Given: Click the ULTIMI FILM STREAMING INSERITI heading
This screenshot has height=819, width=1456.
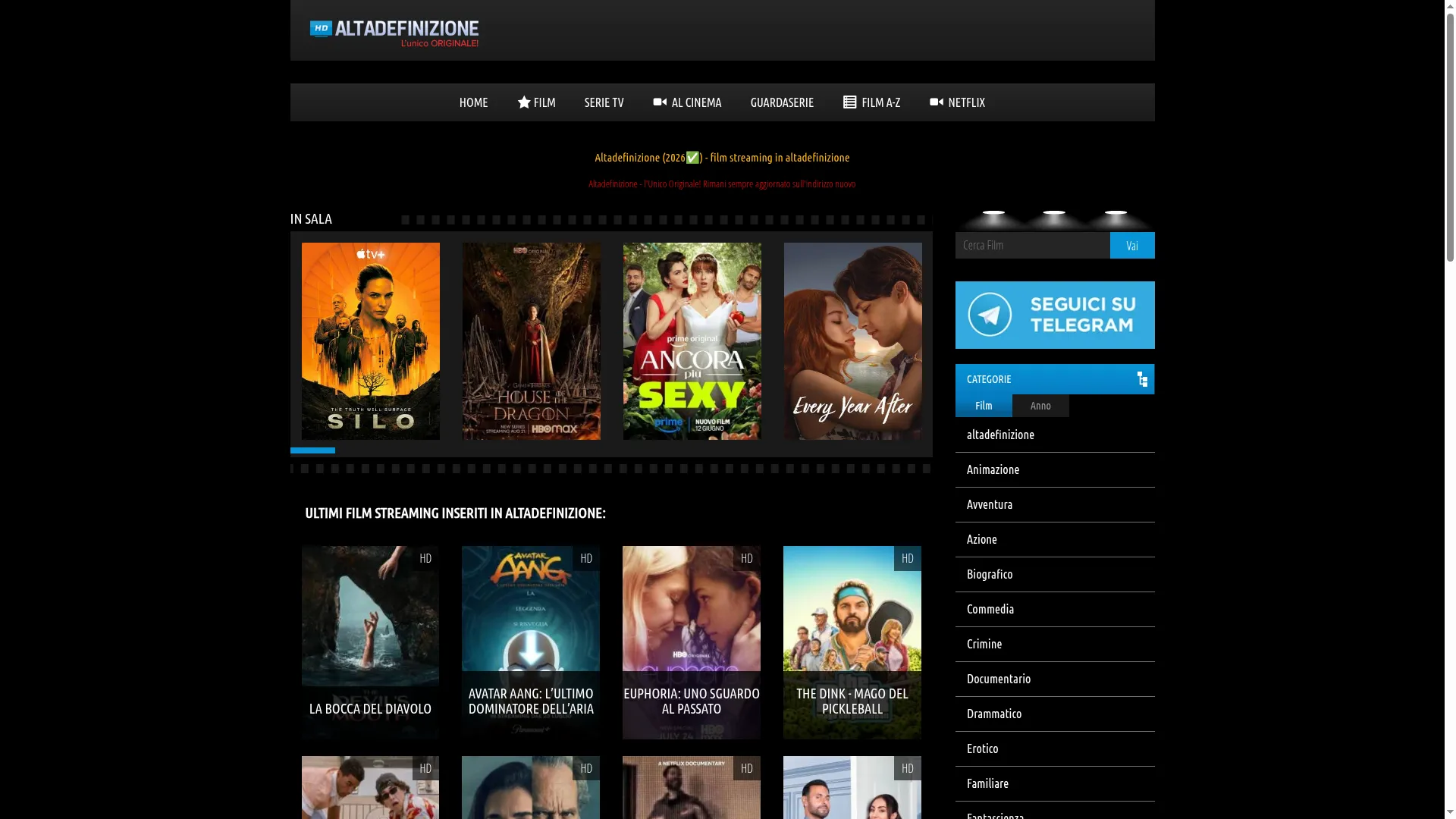Looking at the screenshot, I should tap(455, 513).
